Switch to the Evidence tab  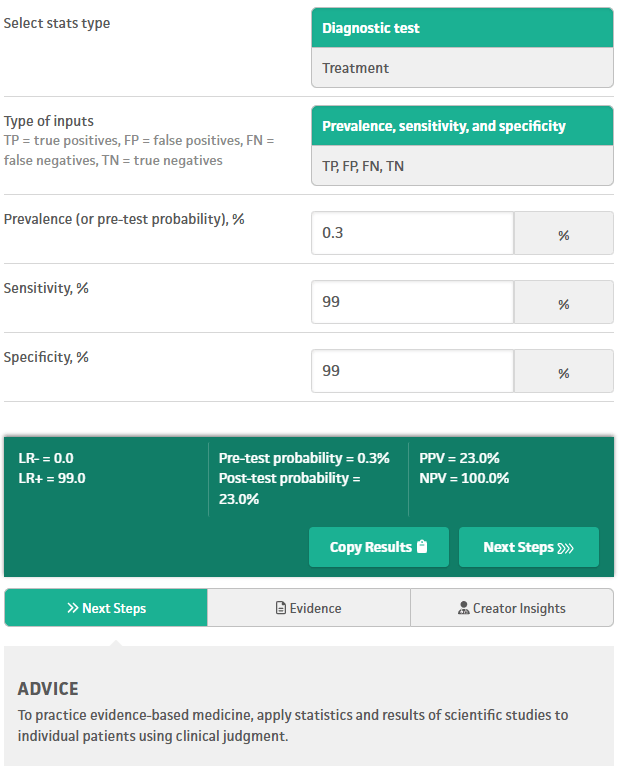309,608
